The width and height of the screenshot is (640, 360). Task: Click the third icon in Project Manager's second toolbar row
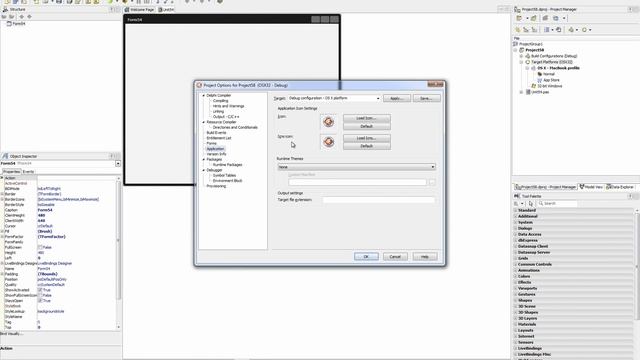pos(534,30)
